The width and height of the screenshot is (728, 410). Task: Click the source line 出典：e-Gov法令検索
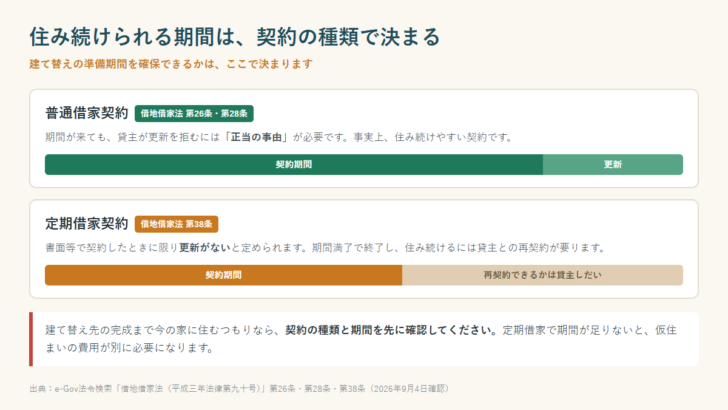coord(239,389)
